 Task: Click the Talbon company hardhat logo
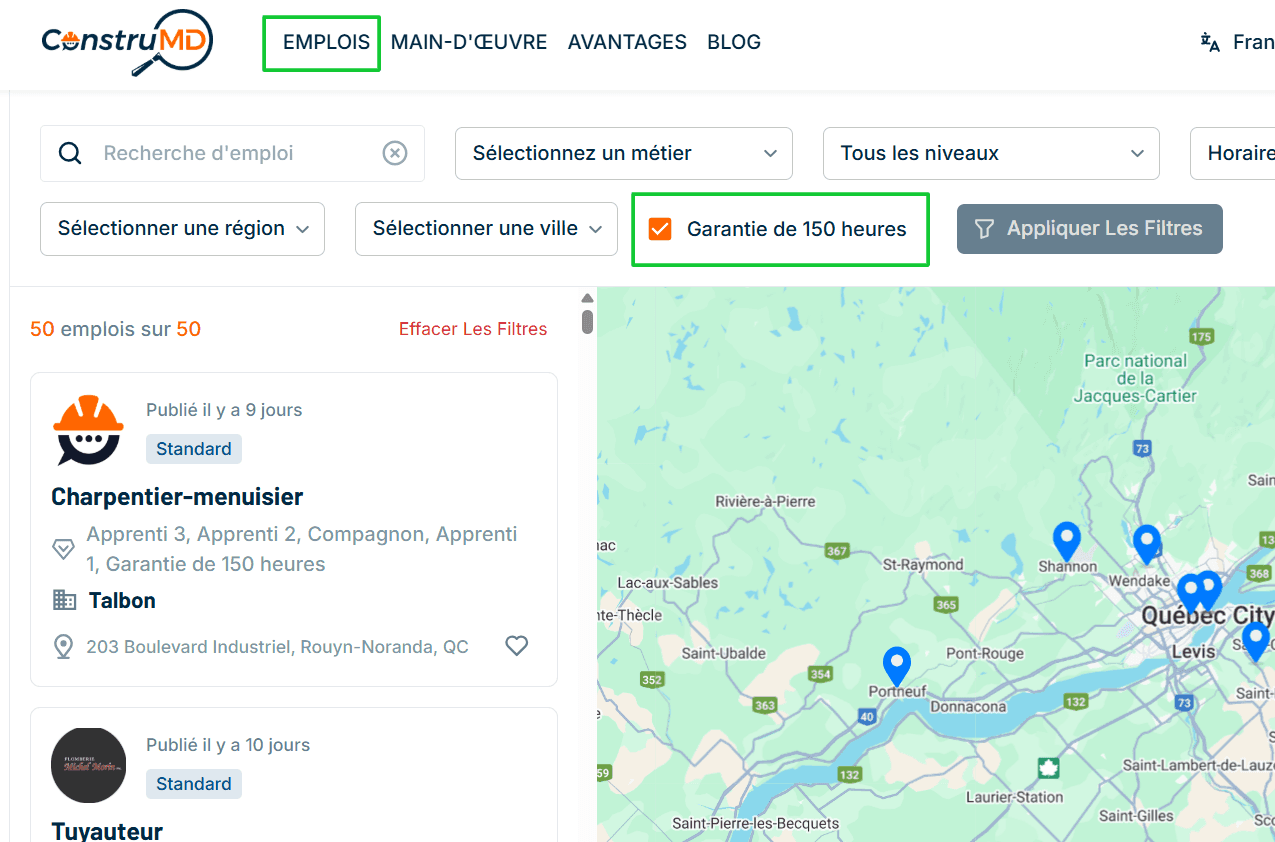coord(88,430)
